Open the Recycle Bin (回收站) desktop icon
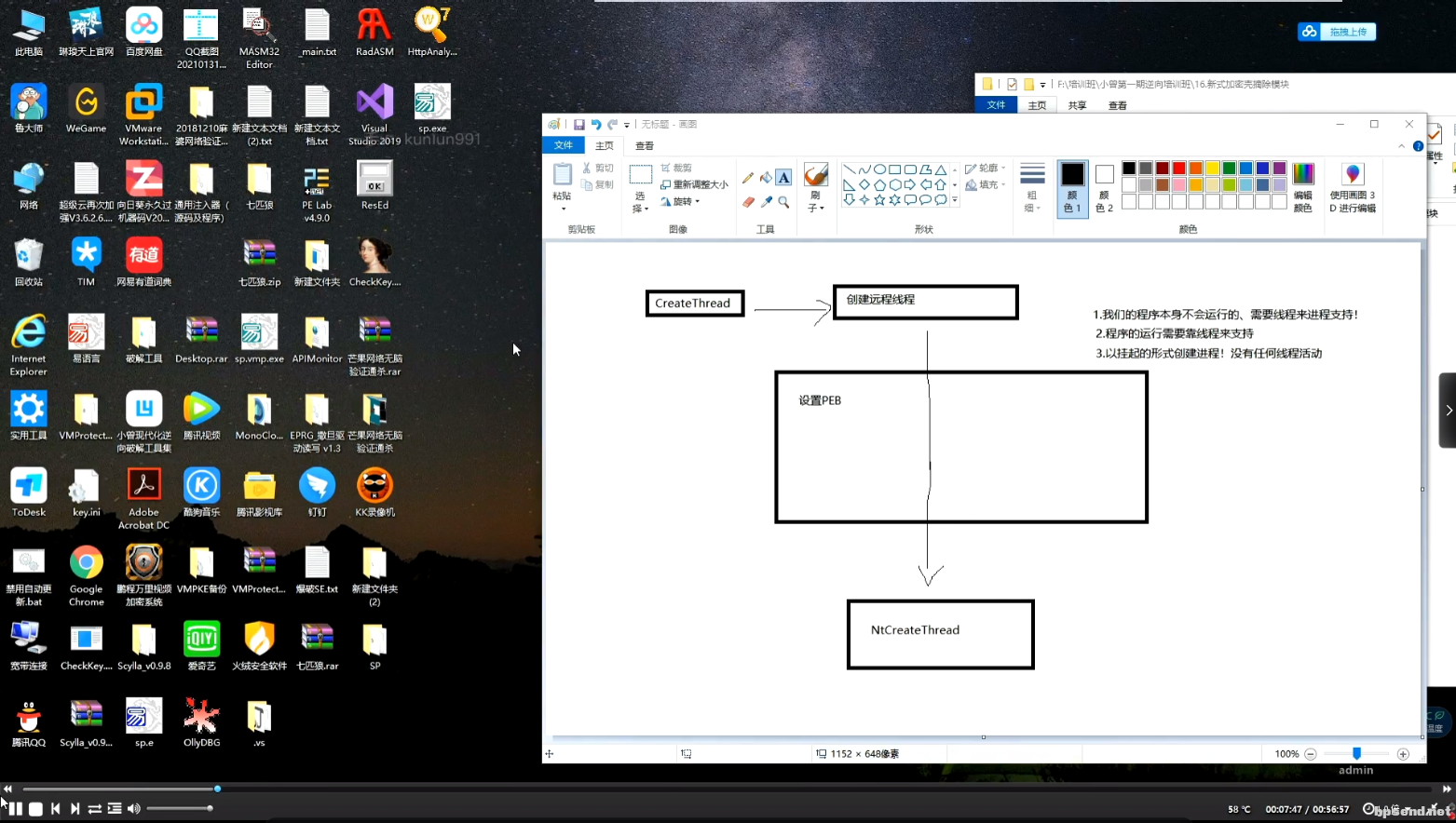 click(x=29, y=262)
